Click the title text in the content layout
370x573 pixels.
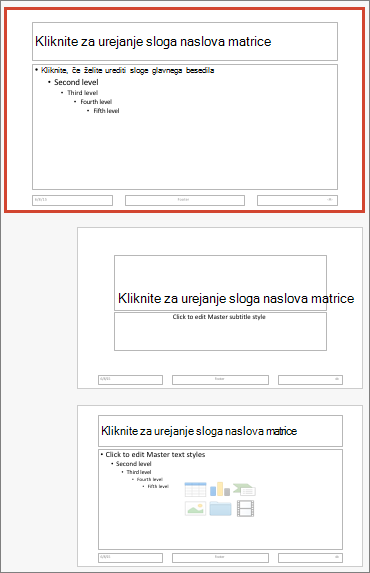tap(199, 431)
